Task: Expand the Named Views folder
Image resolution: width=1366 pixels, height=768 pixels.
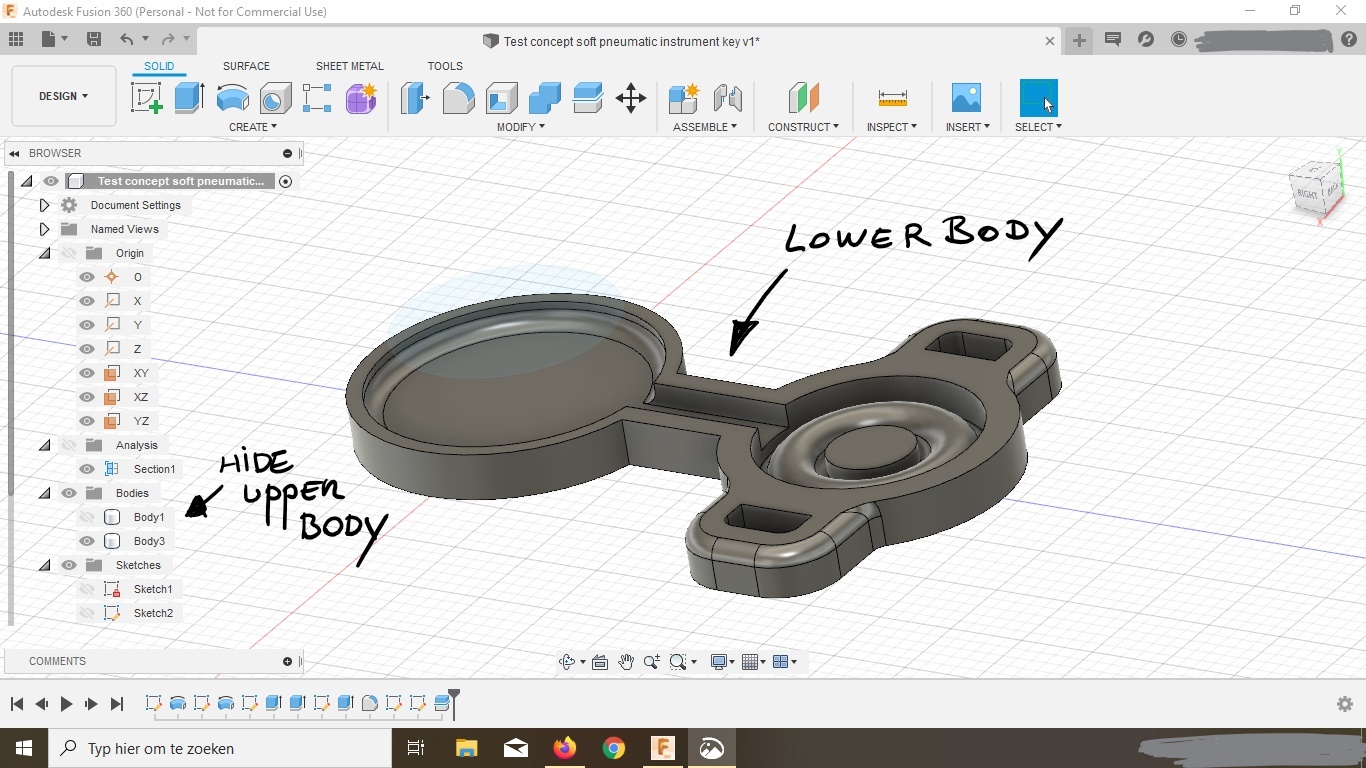Action: pos(44,229)
